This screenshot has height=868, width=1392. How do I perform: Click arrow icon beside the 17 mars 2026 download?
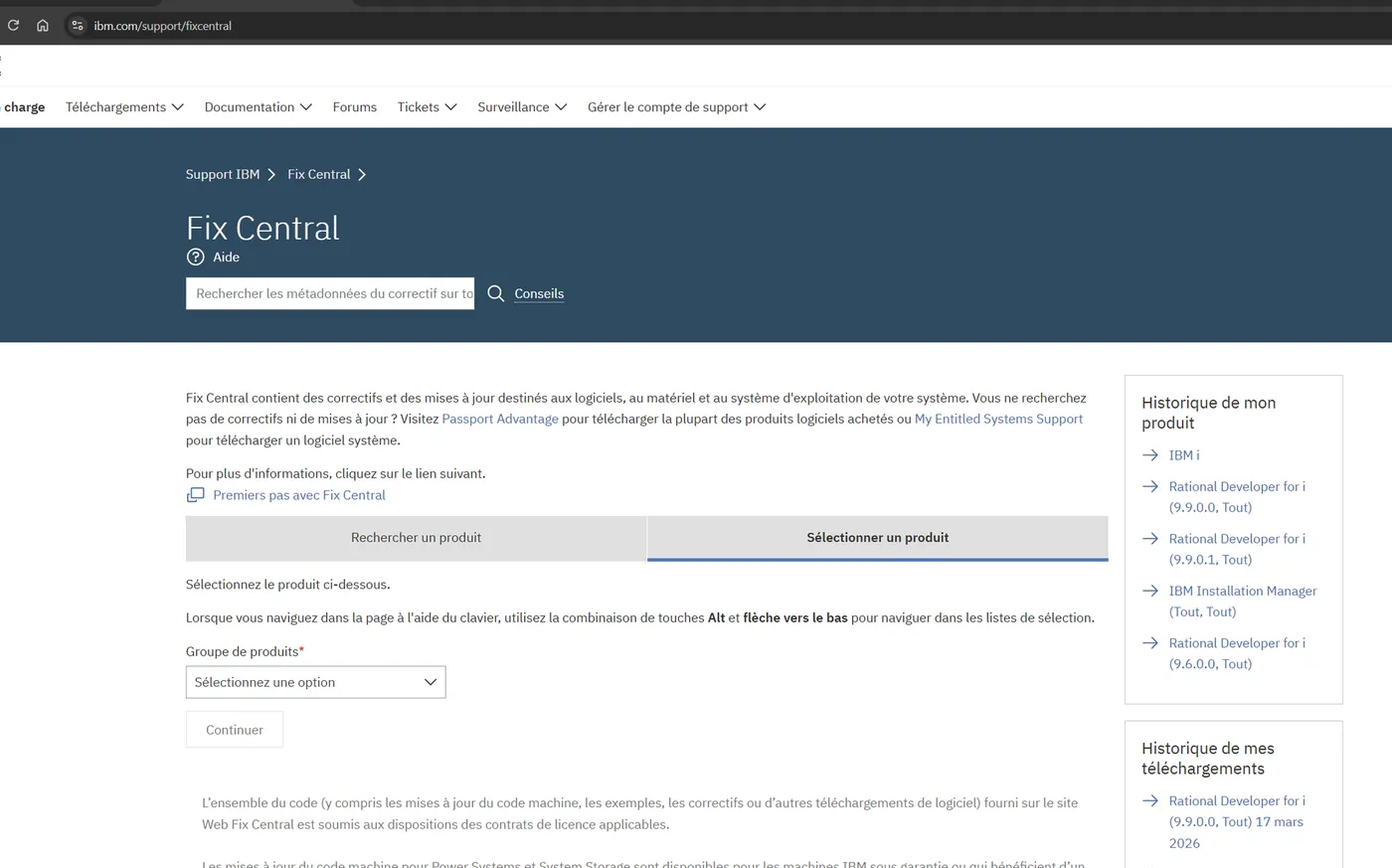click(1150, 800)
